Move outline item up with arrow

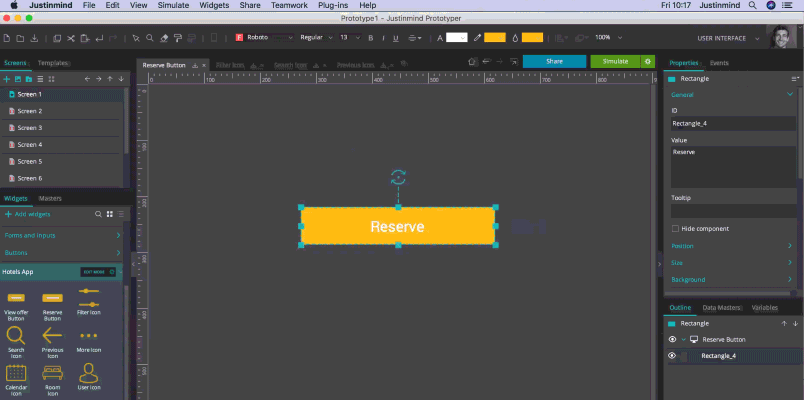pos(783,324)
